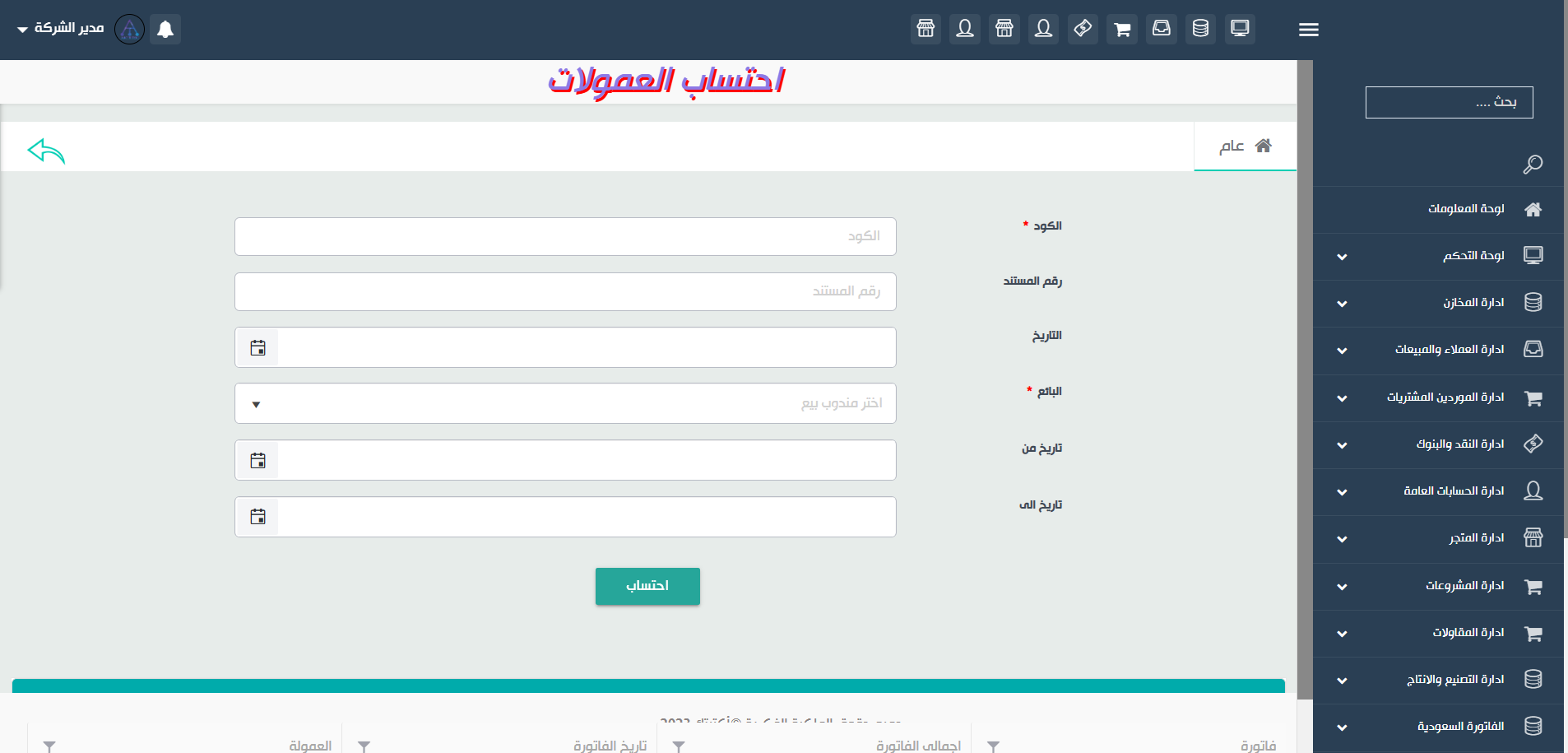This screenshot has height=753, width=1568.
Task: Expand chevron beside ادارة الحسابات العامة
Action: [1342, 492]
